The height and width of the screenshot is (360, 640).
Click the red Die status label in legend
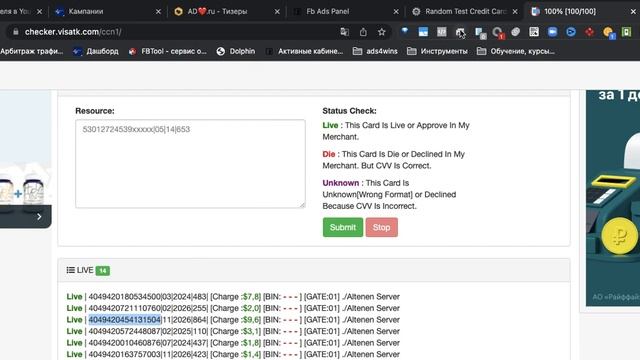tap(329, 154)
